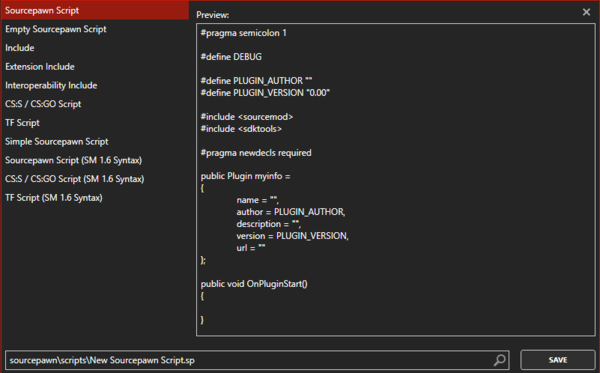Pick CS:S / CS:GO Script (SM 1.6 Syntax)
600x373 pixels.
(x=95, y=179)
